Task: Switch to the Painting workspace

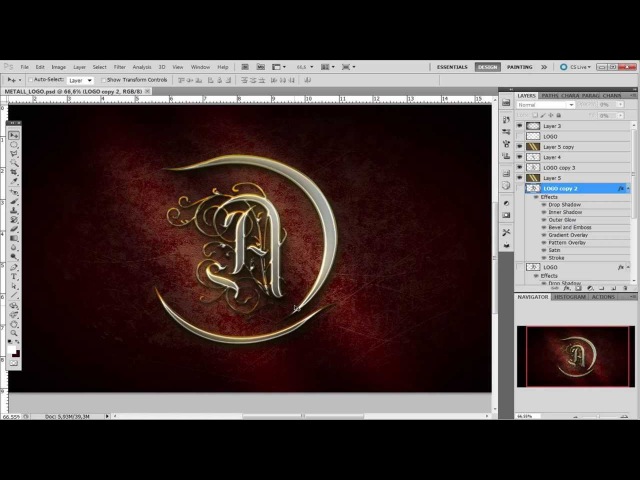Action: click(x=519, y=67)
